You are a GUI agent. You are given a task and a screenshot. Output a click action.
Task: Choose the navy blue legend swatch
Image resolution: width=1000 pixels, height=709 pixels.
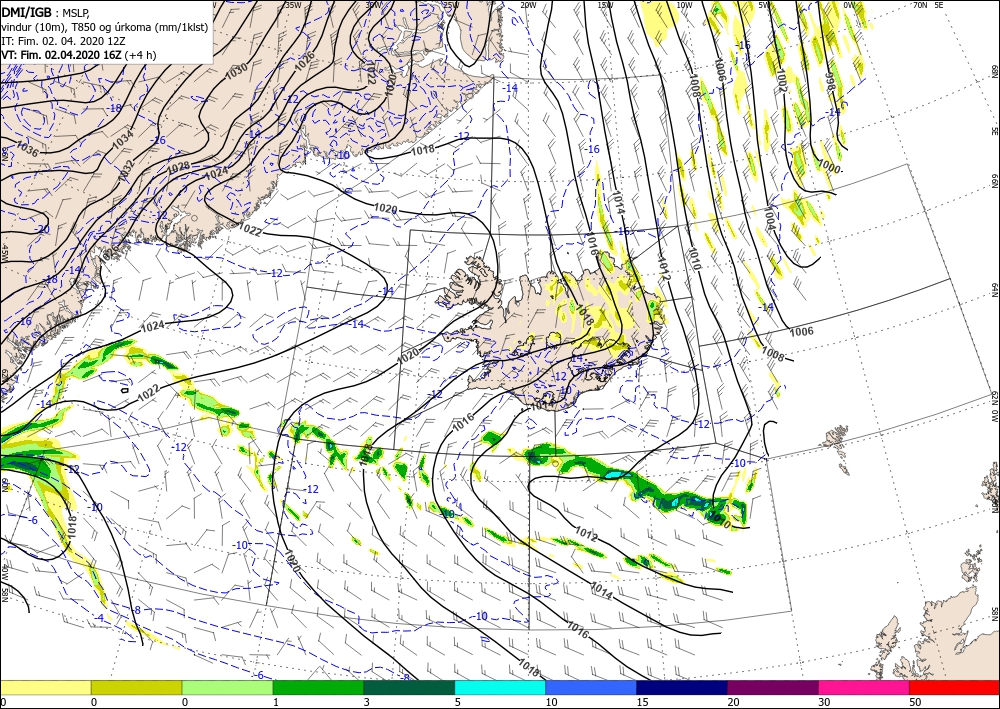pyautogui.click(x=682, y=687)
